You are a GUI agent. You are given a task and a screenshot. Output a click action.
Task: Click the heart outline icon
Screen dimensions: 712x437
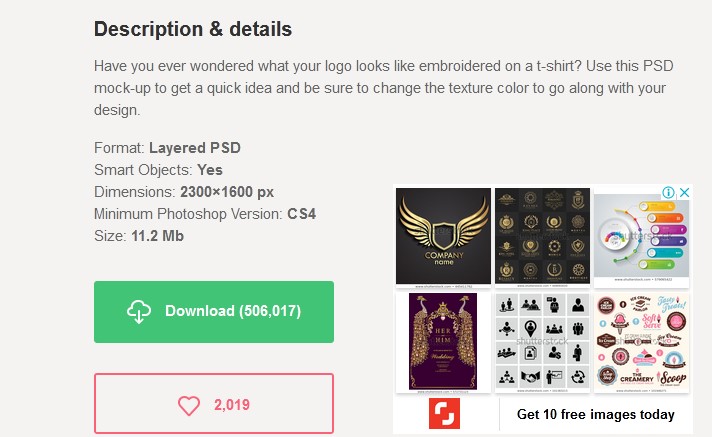pyautogui.click(x=189, y=405)
